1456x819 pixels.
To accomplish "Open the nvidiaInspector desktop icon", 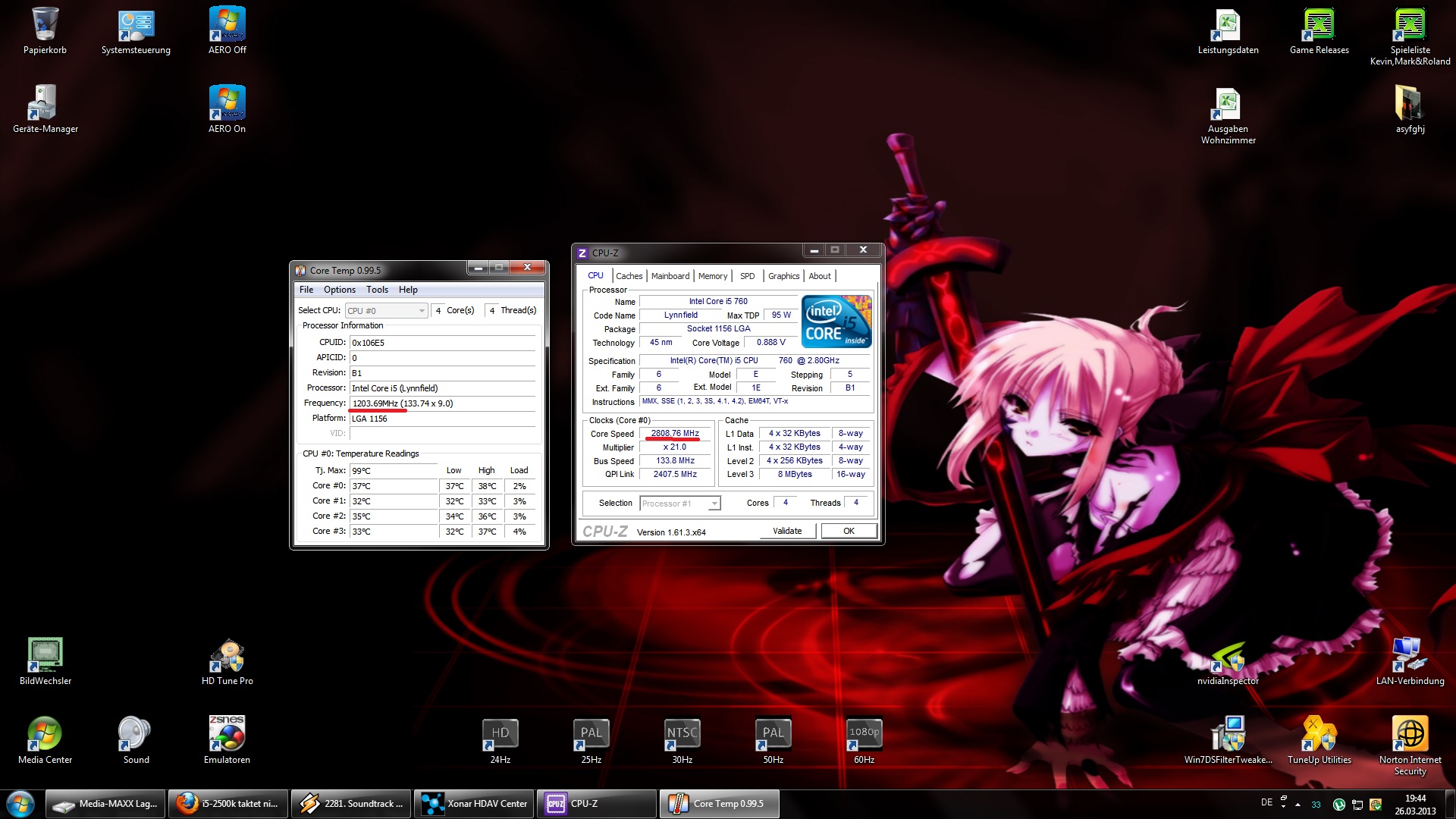I will coord(1228,657).
